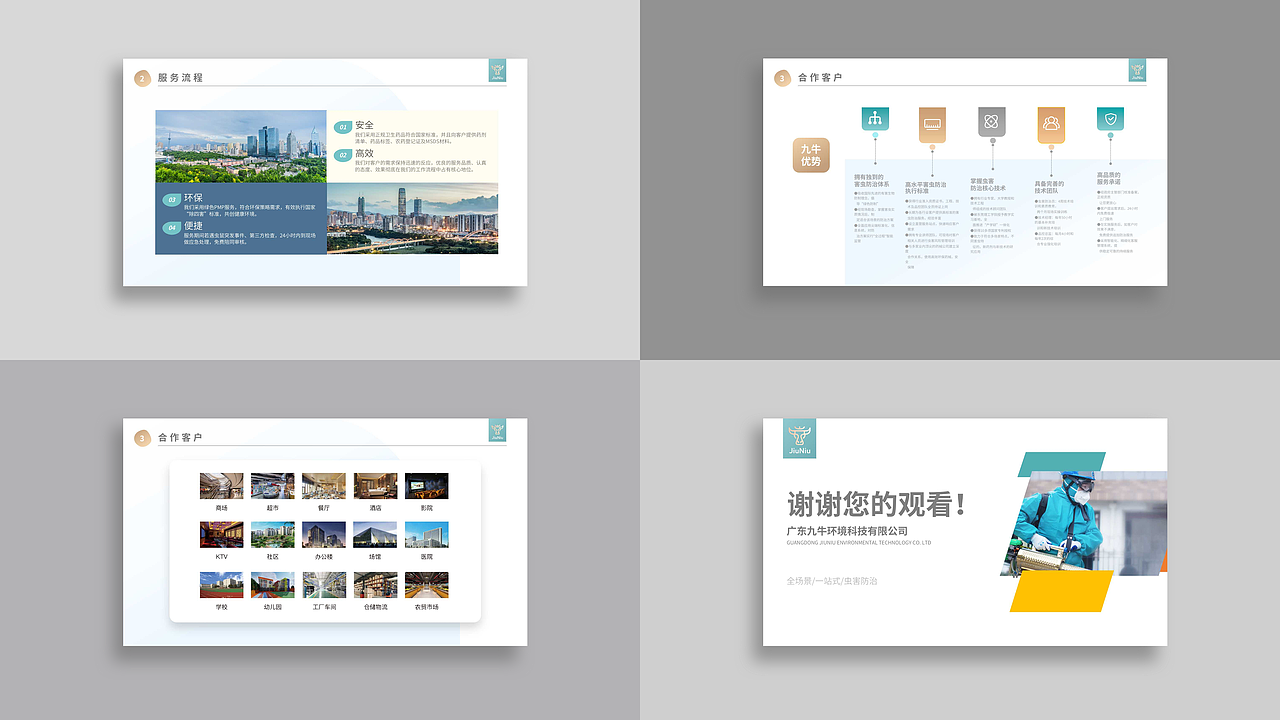Screen dimensions: 1280x720
Task: Click the 高品质的服务承诺 heading
Action: (1109, 179)
